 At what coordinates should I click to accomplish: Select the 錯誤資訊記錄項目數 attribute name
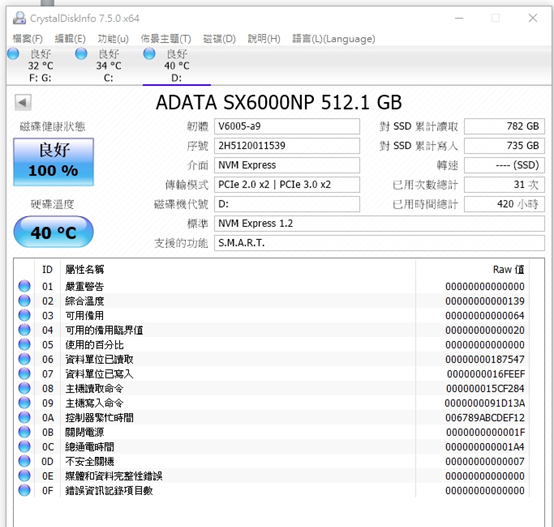(109, 491)
